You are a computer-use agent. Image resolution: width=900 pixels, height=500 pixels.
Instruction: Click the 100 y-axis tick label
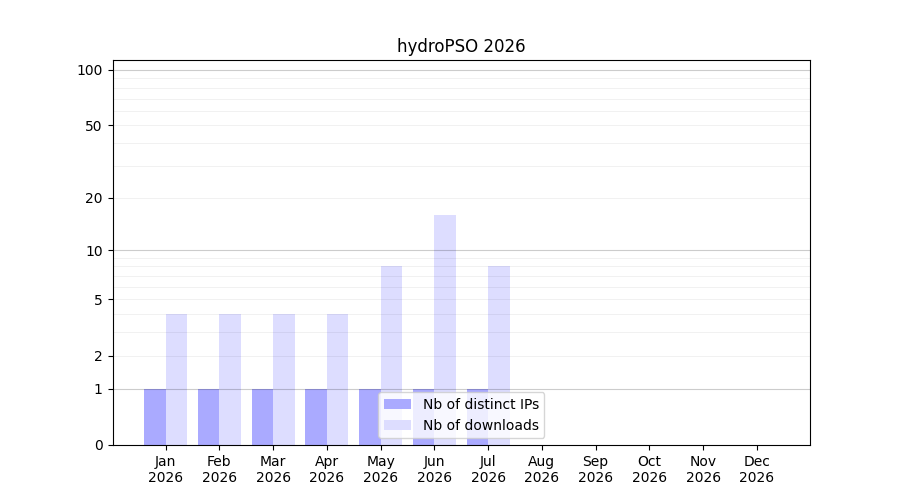tap(90, 71)
